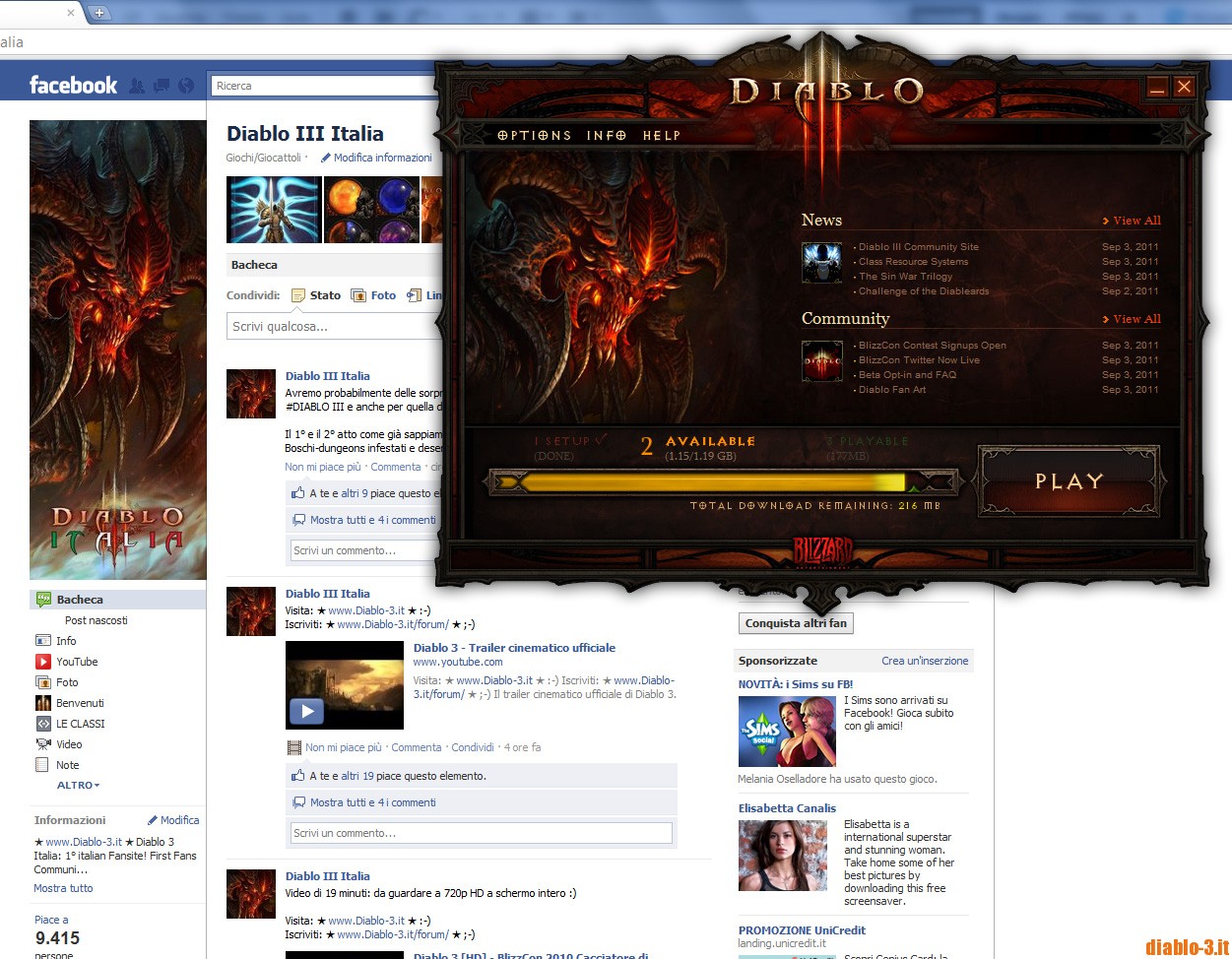1232x959 pixels.
Task: Expand the ALTRO section in the sidebar
Action: click(x=72, y=785)
